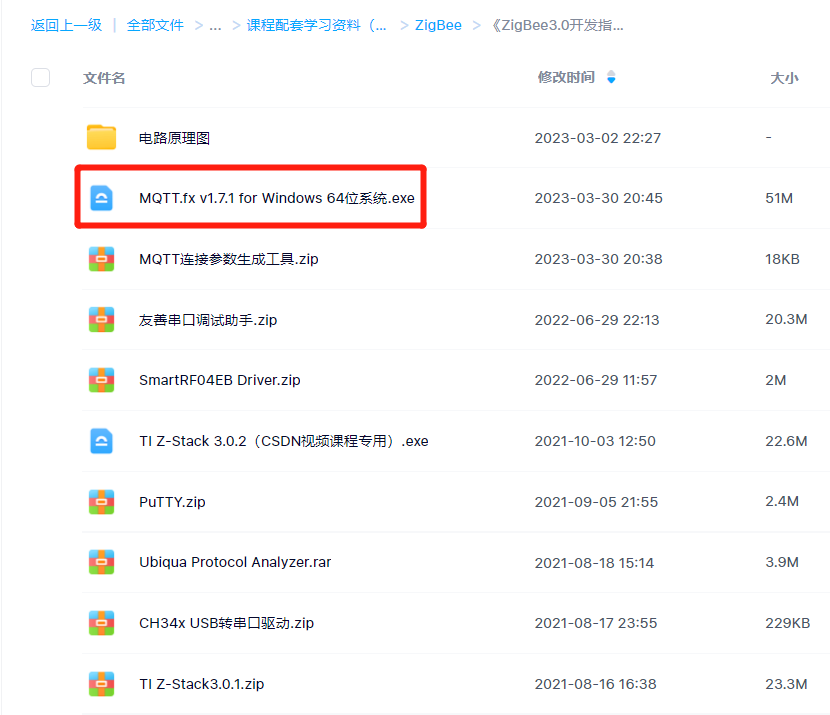This screenshot has height=715, width=830.
Task: Click the 文件名 column header
Action: pos(104,77)
